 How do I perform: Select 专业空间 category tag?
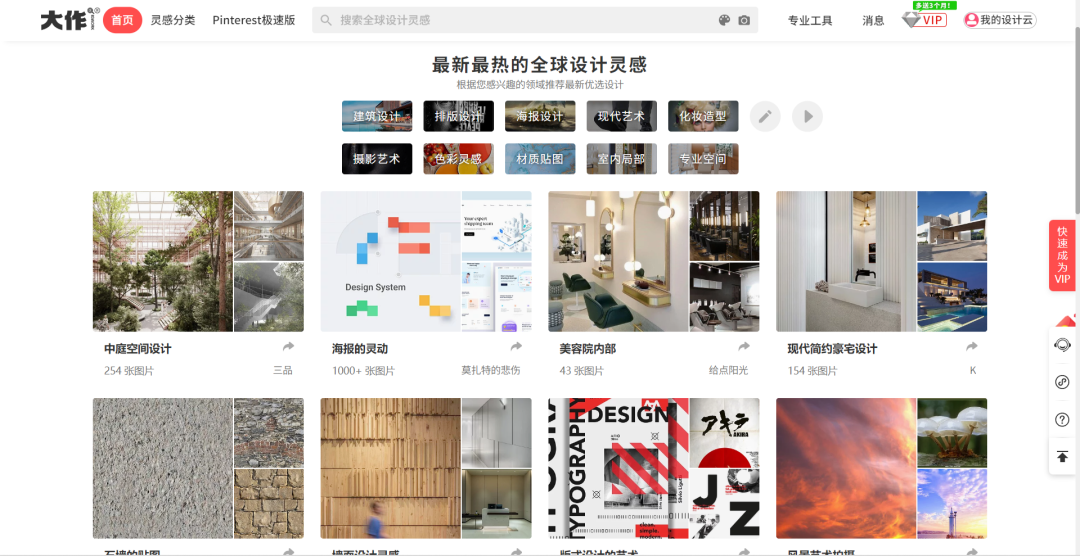click(703, 158)
